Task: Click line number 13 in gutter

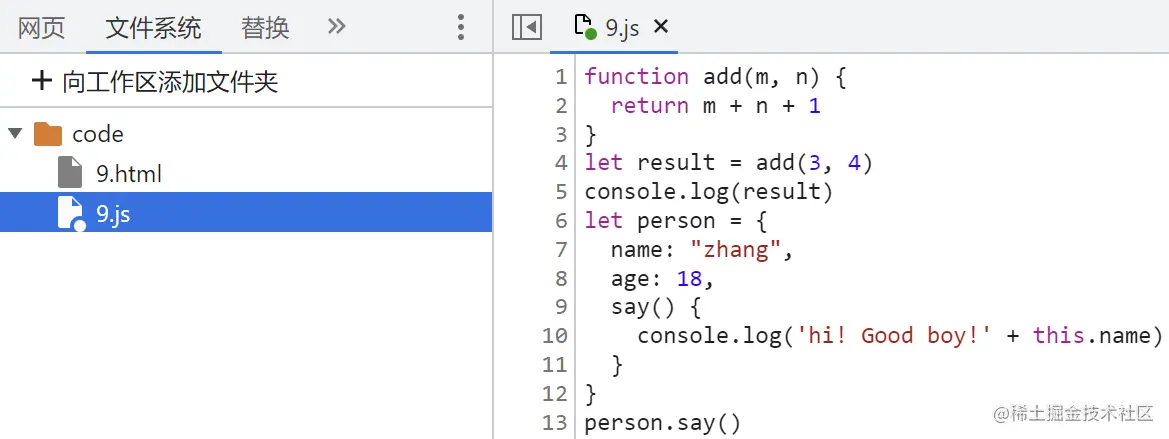Action: tap(555, 423)
